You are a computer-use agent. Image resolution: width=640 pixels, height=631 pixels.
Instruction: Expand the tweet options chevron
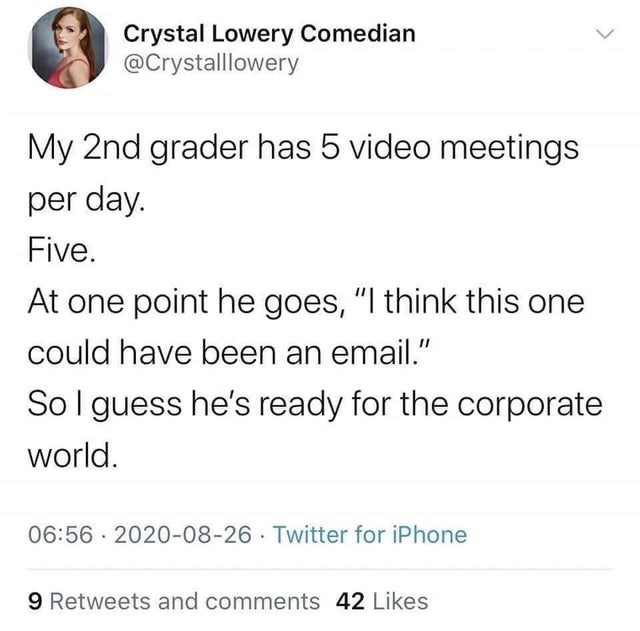click(x=602, y=35)
